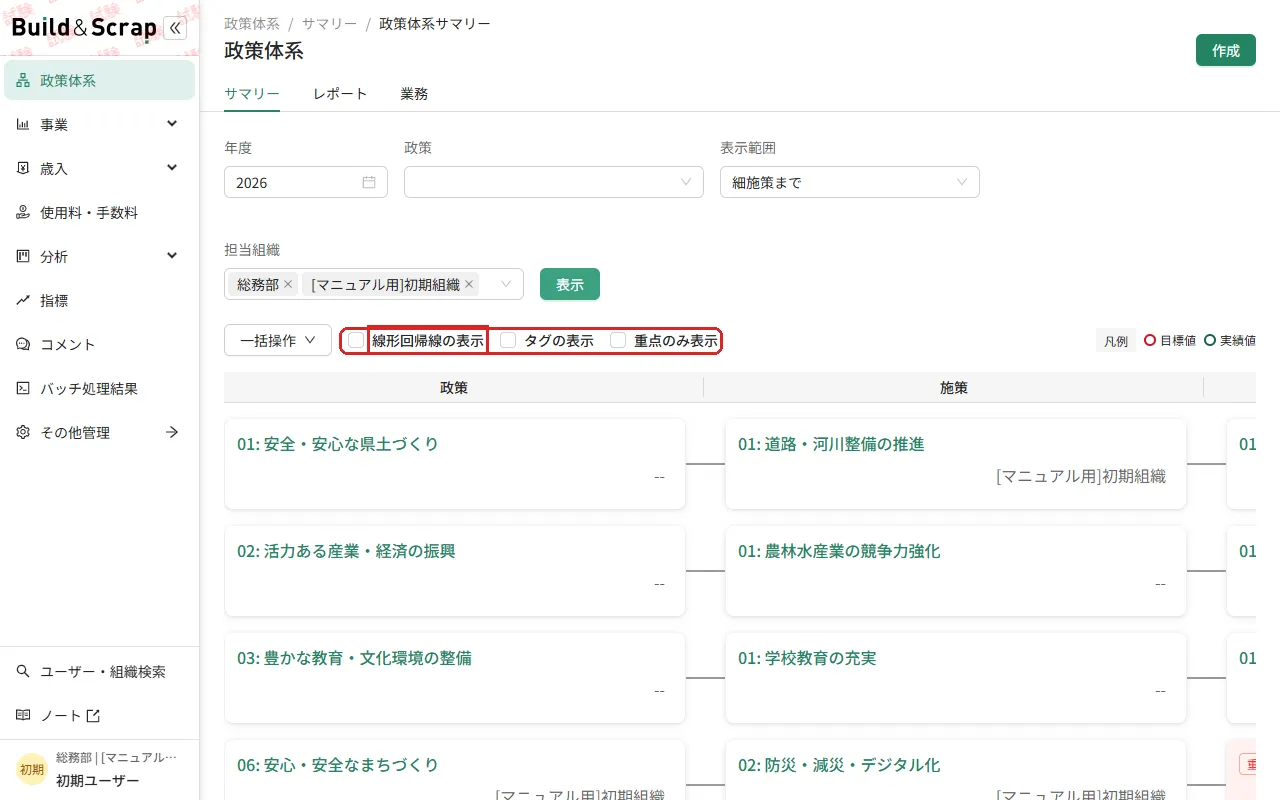Open コメント in the sidebar
This screenshot has width=1280, height=800.
(99, 345)
